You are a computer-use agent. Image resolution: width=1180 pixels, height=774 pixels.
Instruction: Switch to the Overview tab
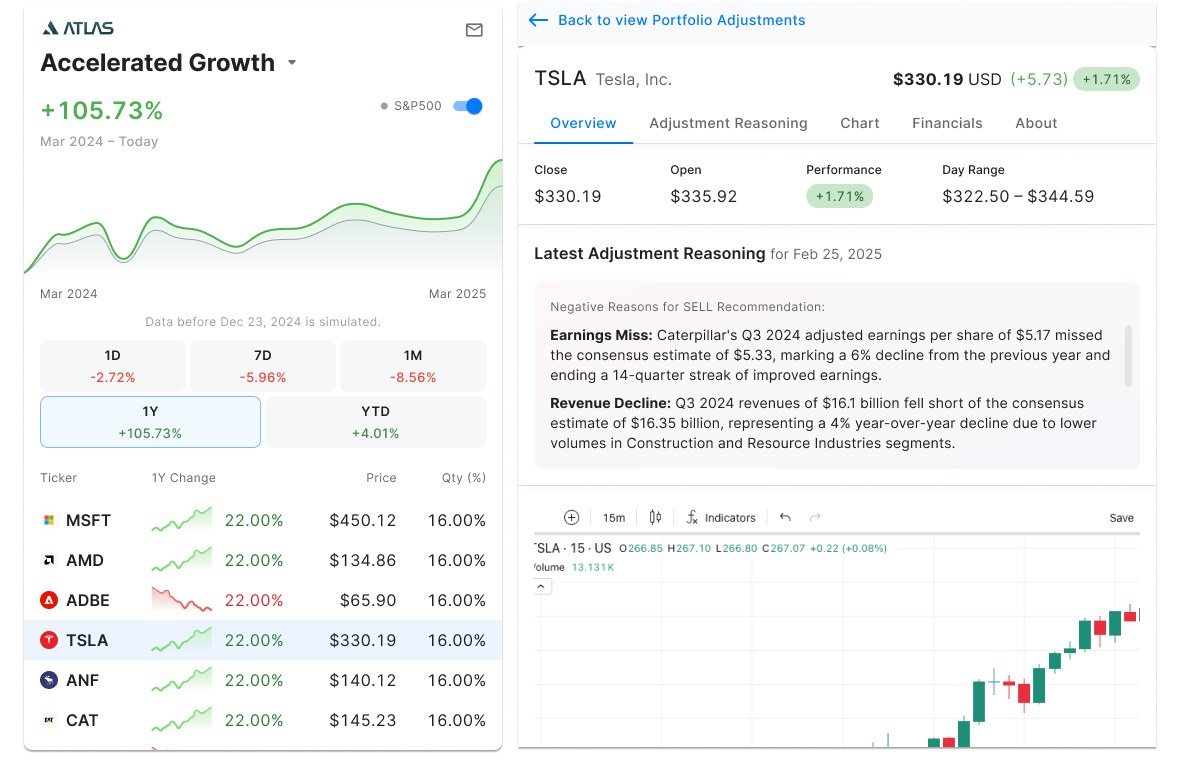click(583, 123)
